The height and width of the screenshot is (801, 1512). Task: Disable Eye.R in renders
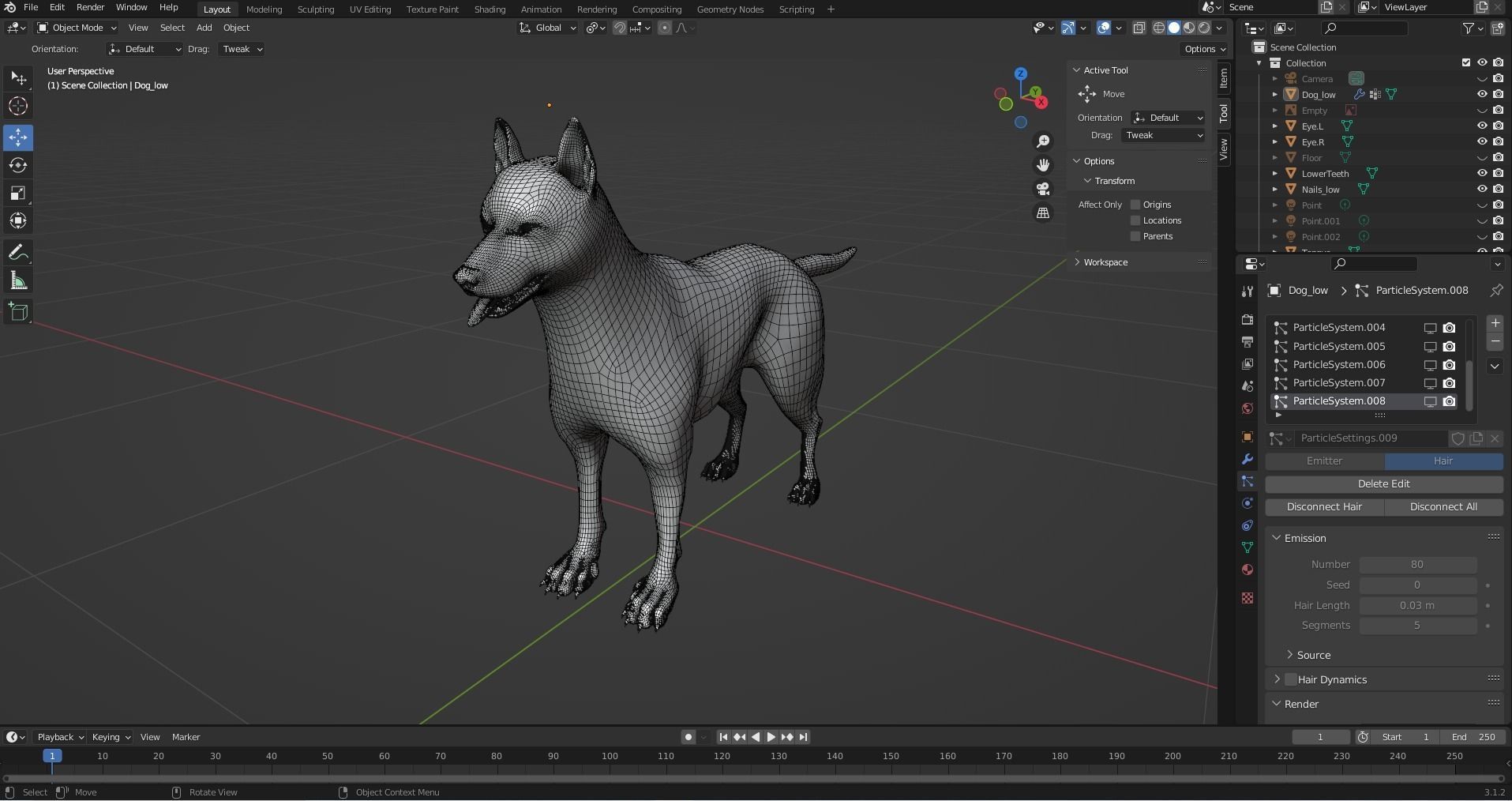coord(1498,141)
